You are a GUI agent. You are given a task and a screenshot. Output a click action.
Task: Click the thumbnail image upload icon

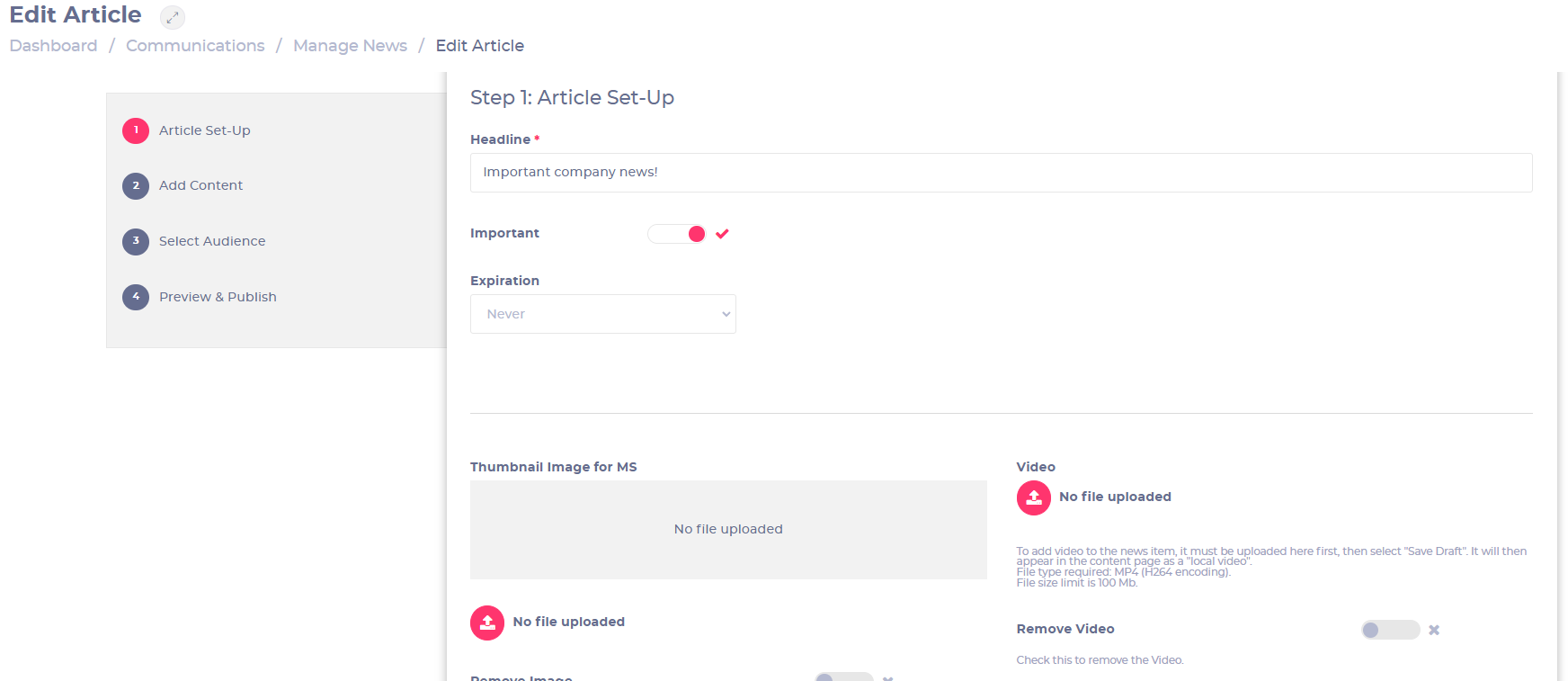click(487, 623)
